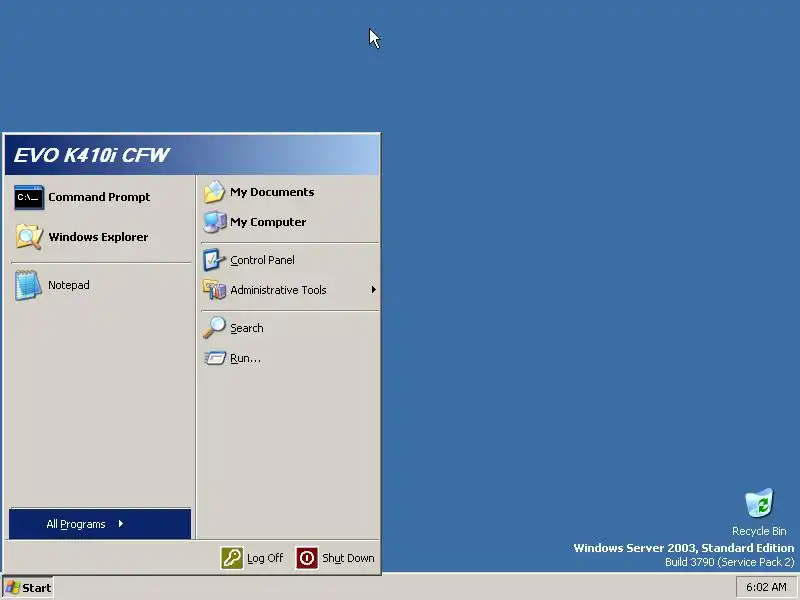The width and height of the screenshot is (800, 600).
Task: Expand the Administrative Tools submenu arrow
Action: point(373,290)
